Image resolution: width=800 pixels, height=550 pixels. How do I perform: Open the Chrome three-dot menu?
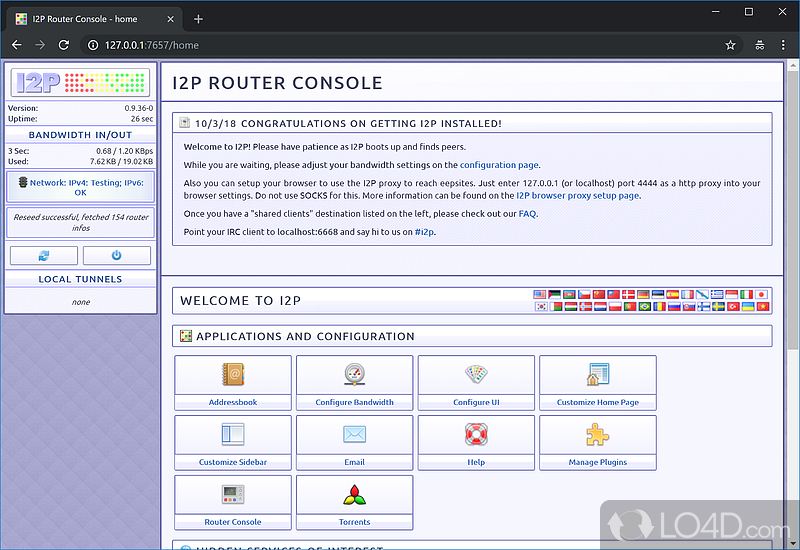[783, 45]
